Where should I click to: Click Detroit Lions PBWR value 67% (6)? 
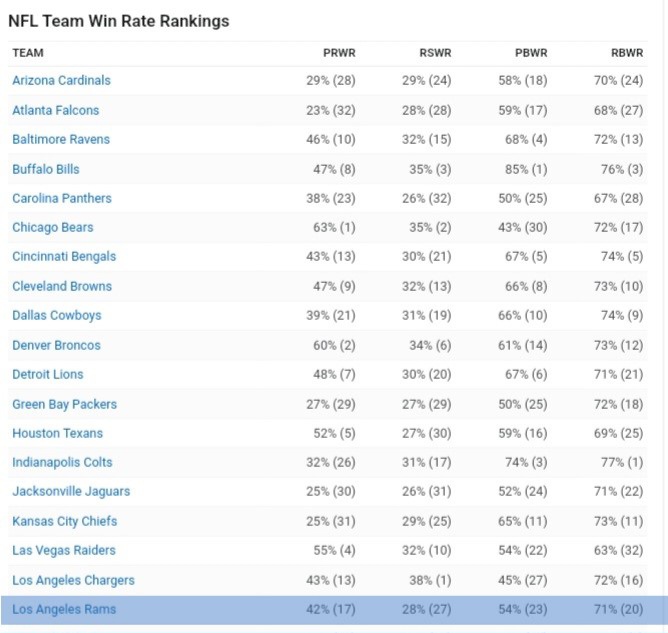pyautogui.click(x=526, y=374)
